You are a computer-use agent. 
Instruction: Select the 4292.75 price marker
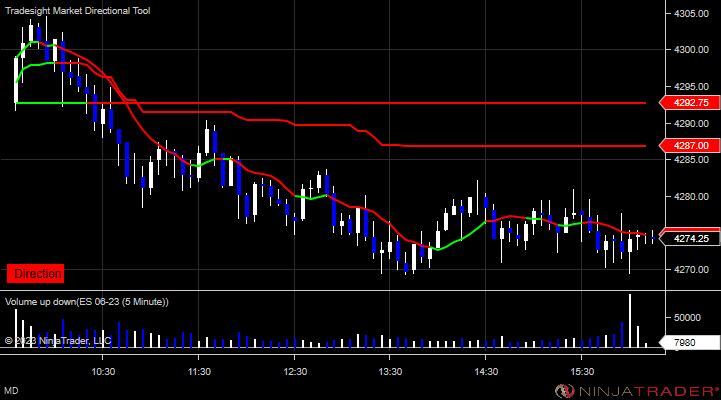click(x=689, y=103)
